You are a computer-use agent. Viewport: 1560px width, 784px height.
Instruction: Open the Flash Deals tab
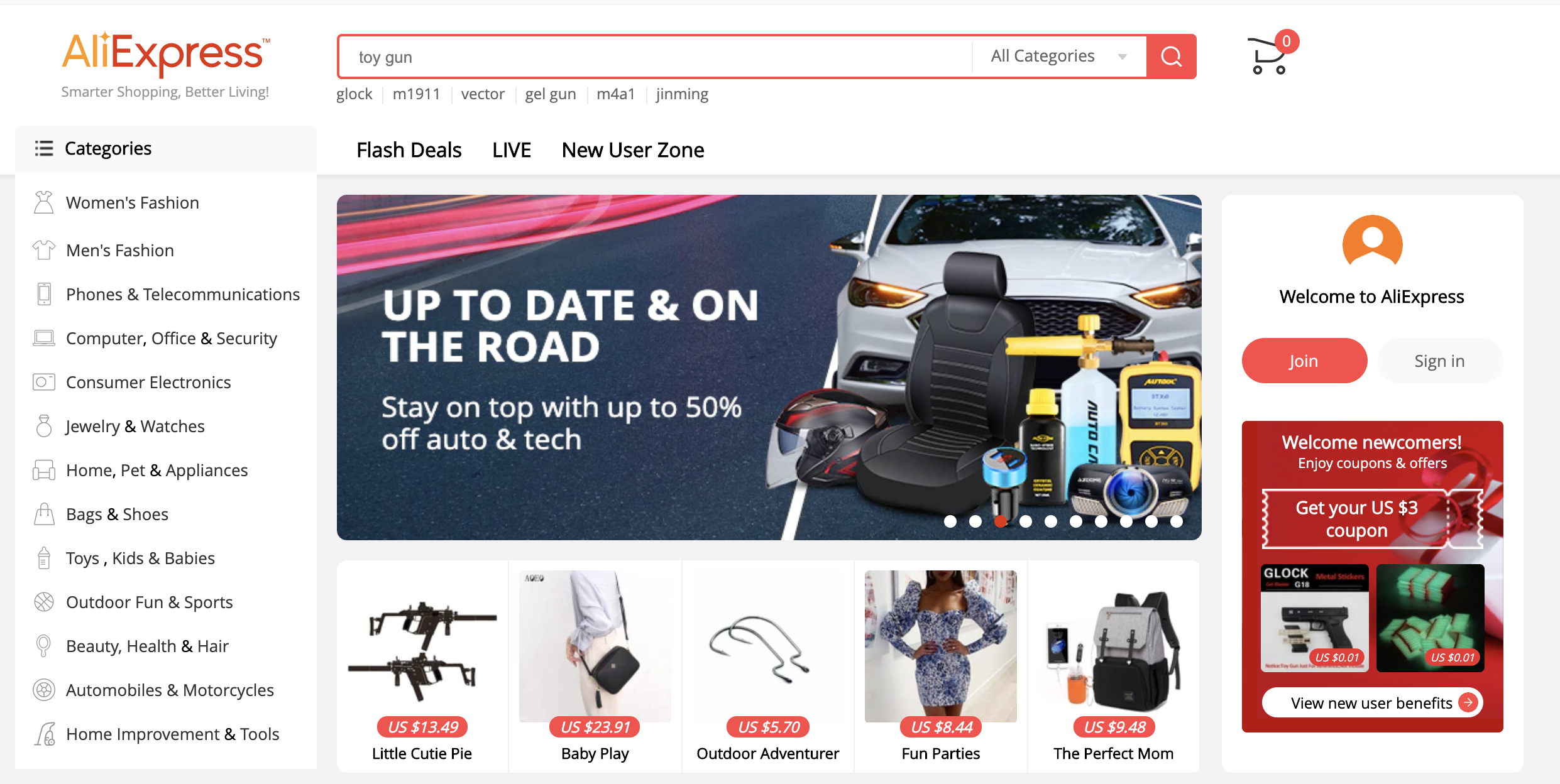[409, 150]
